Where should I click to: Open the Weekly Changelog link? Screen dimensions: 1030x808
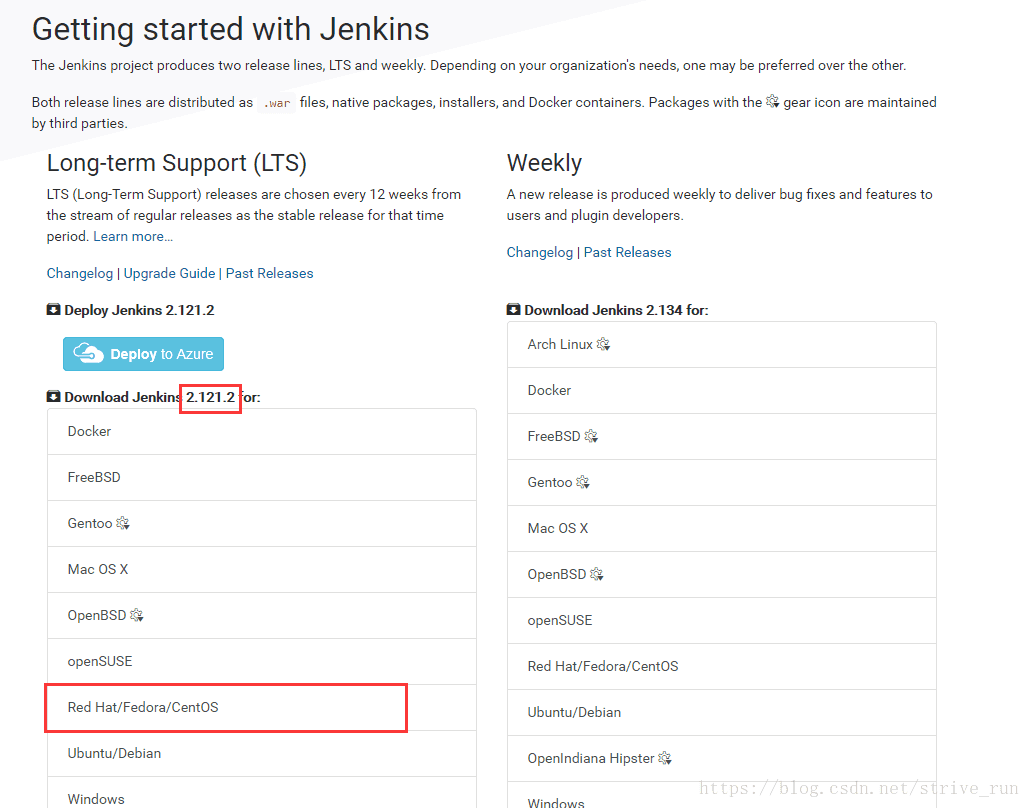click(540, 252)
